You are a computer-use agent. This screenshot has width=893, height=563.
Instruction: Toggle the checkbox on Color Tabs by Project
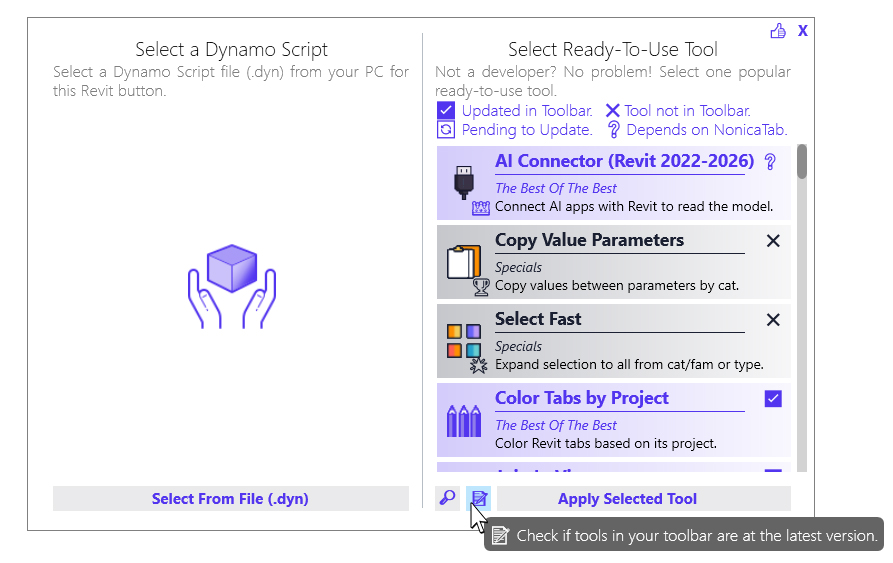(773, 398)
